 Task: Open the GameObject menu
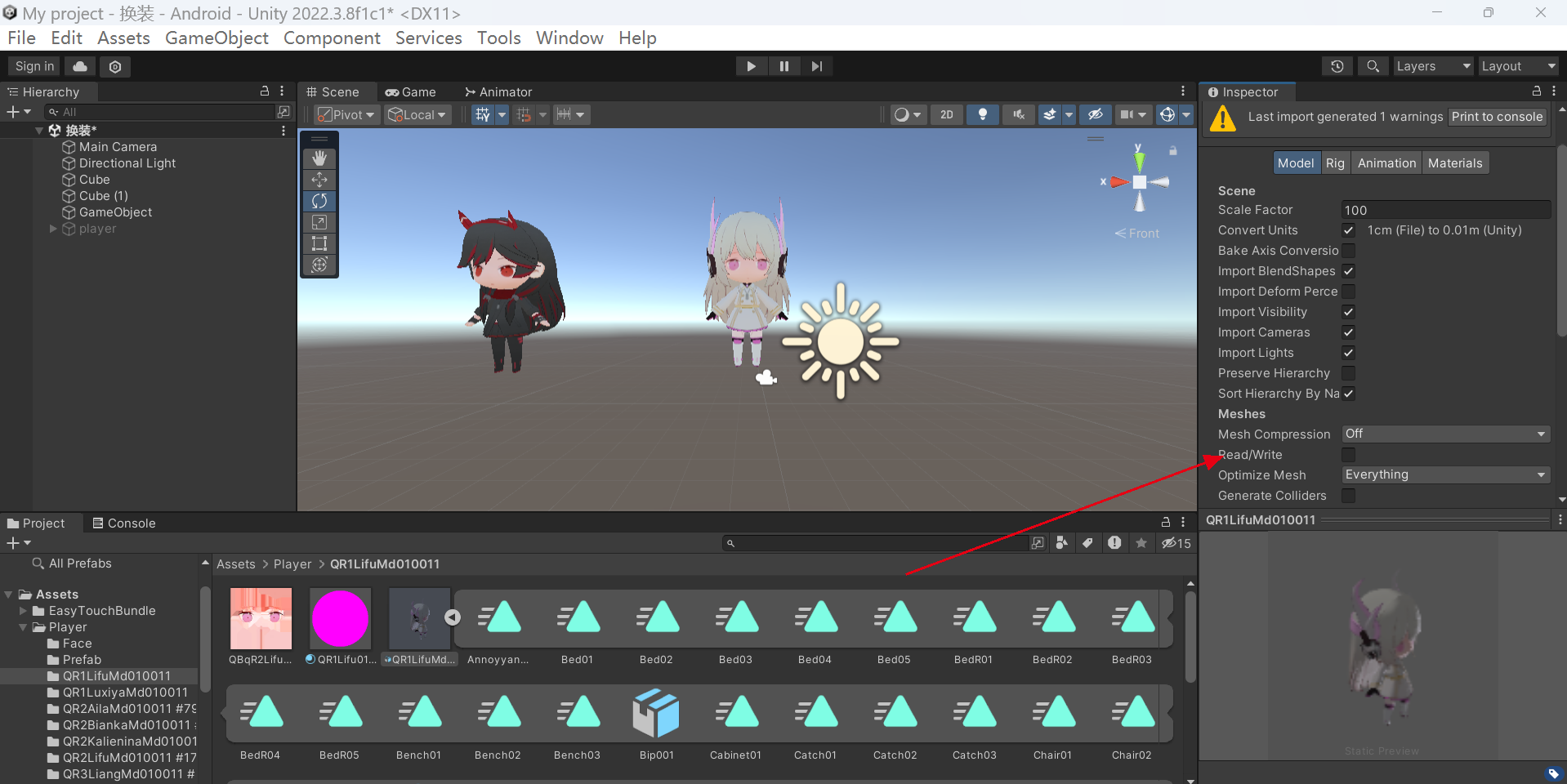pyautogui.click(x=216, y=38)
